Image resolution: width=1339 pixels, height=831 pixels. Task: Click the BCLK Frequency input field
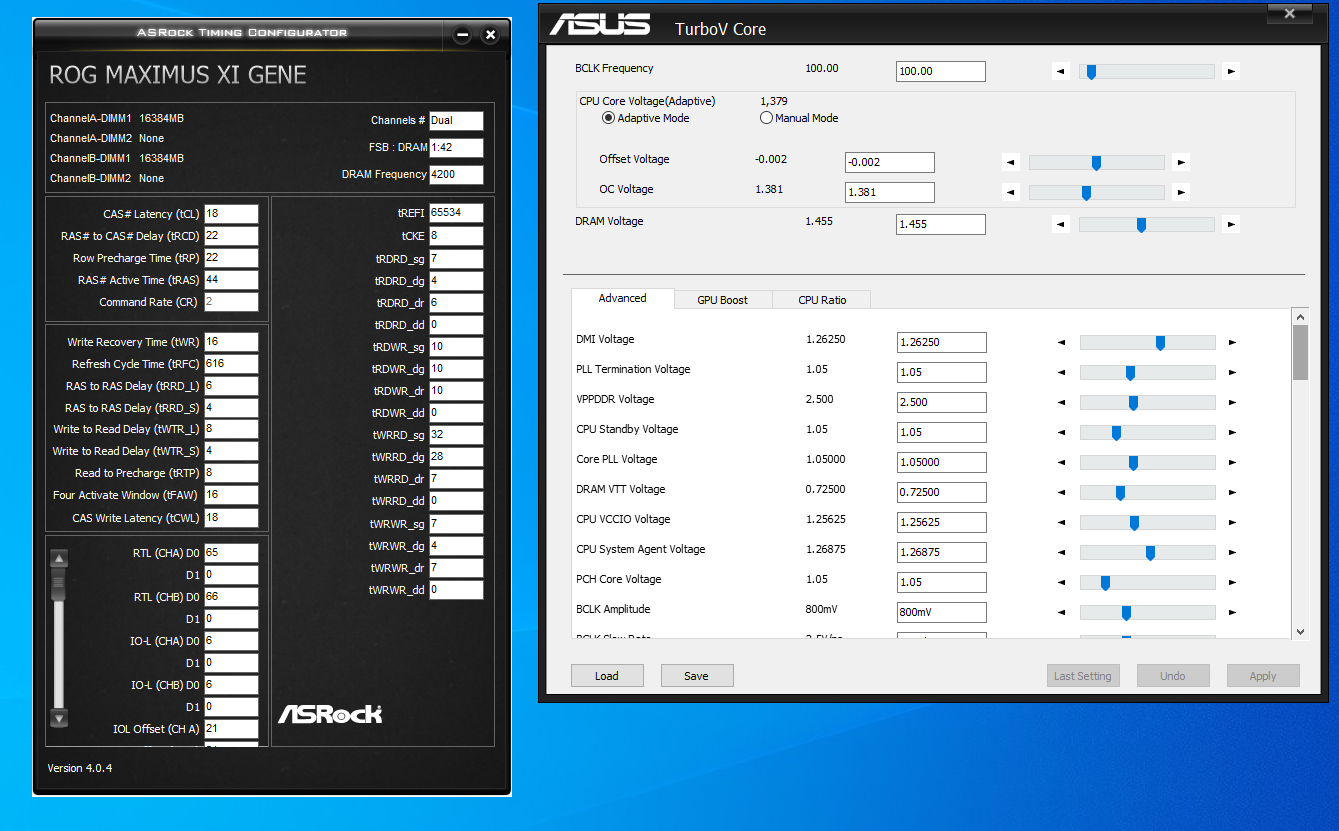(x=940, y=71)
